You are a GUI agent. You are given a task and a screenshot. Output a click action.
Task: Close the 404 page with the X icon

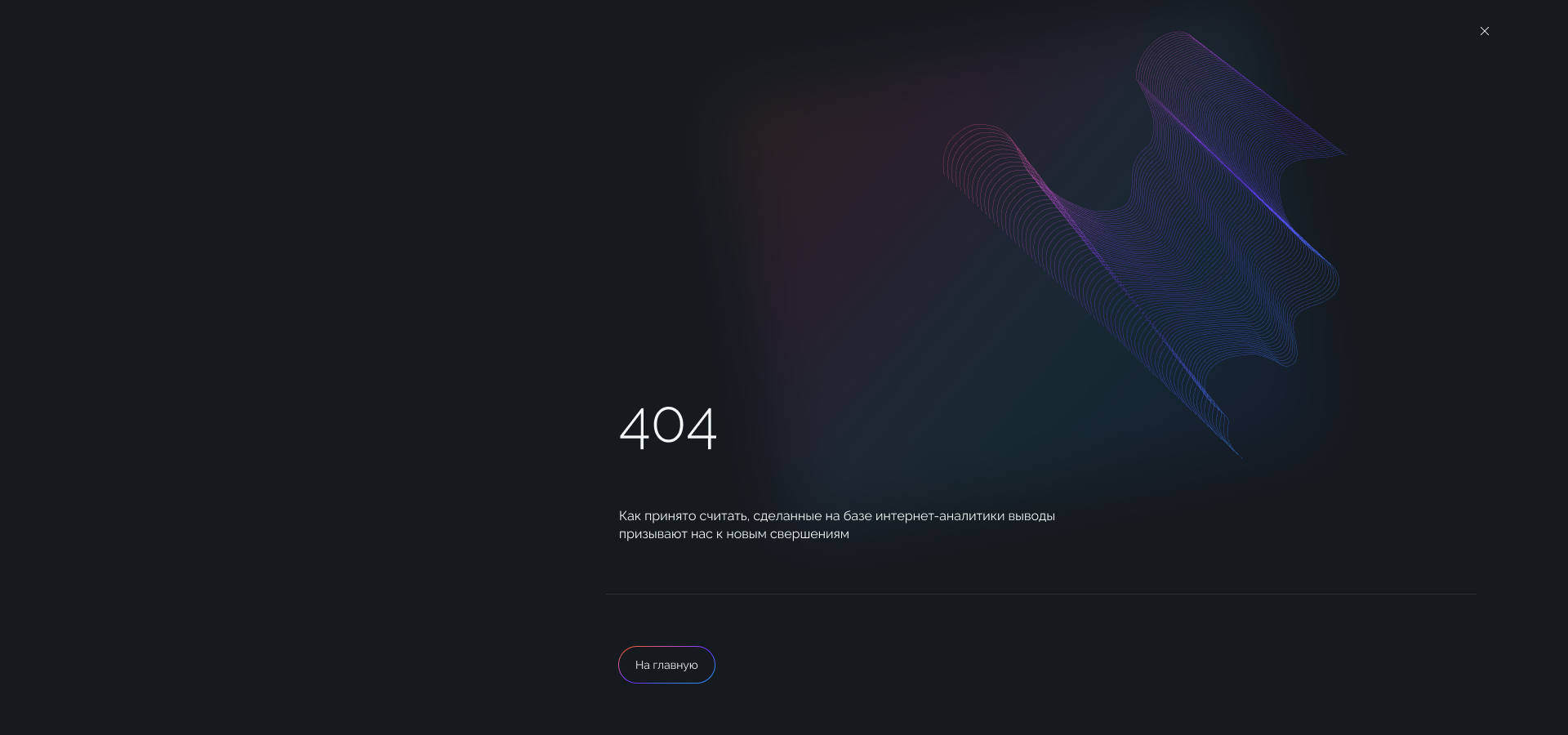[1485, 31]
